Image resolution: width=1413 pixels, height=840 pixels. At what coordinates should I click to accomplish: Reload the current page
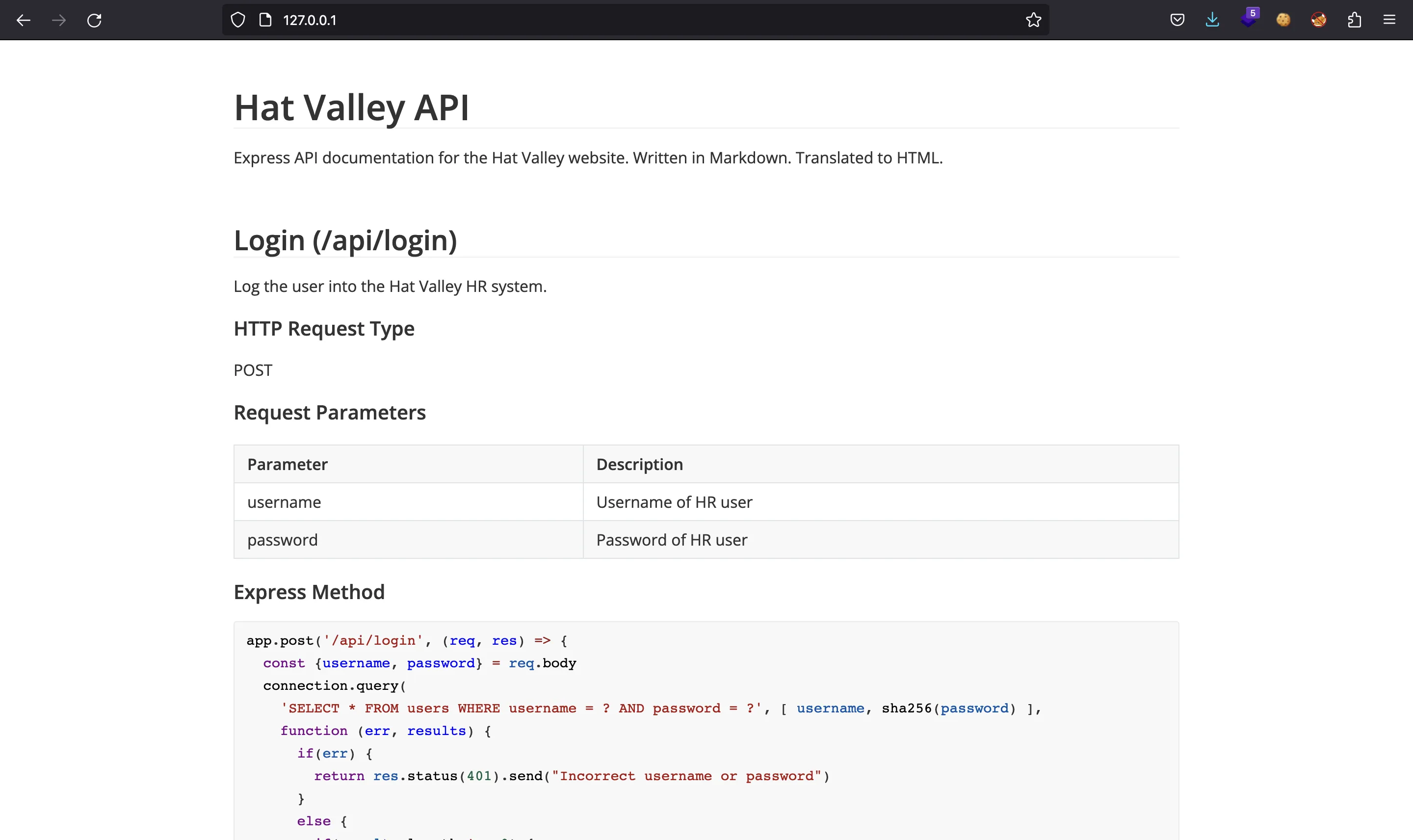95,21
